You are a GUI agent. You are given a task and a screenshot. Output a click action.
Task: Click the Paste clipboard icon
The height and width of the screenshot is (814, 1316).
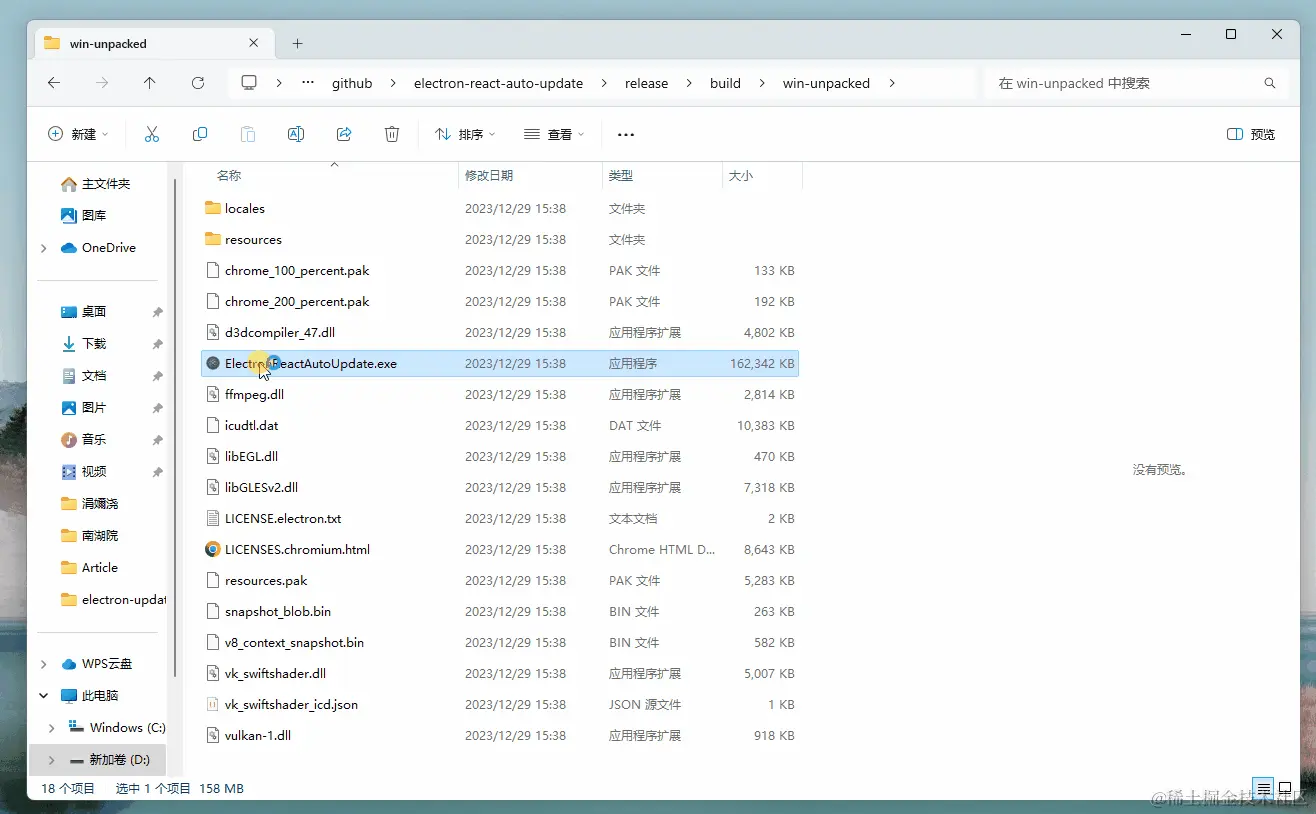248,134
